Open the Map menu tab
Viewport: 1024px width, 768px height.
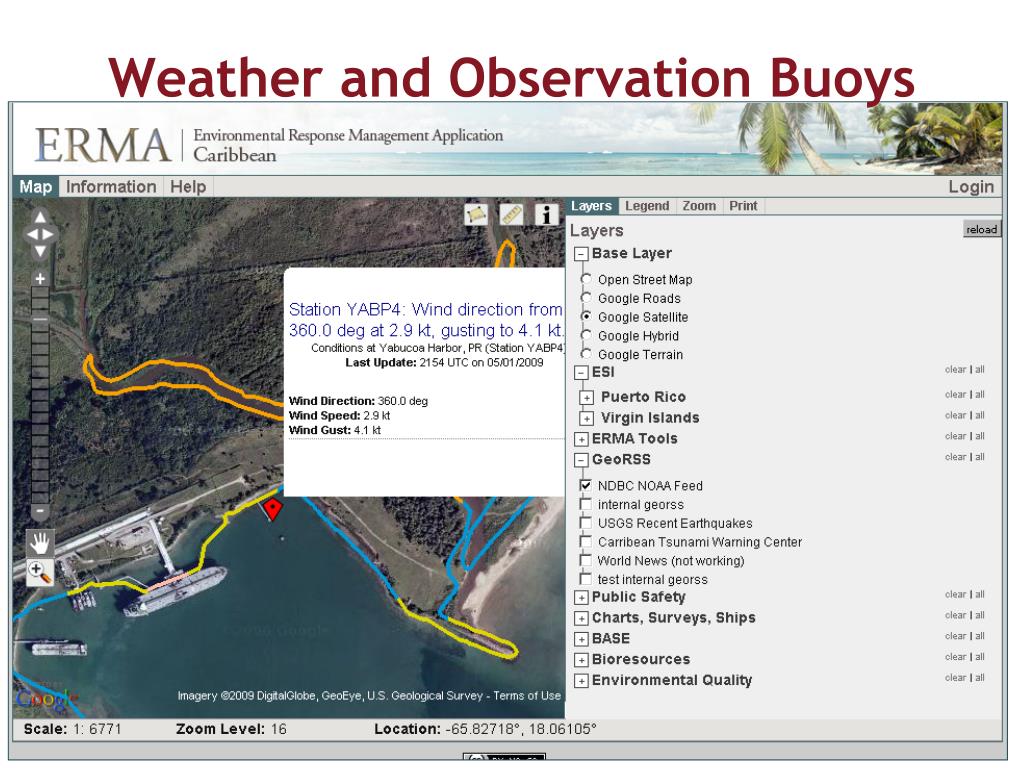(x=36, y=187)
